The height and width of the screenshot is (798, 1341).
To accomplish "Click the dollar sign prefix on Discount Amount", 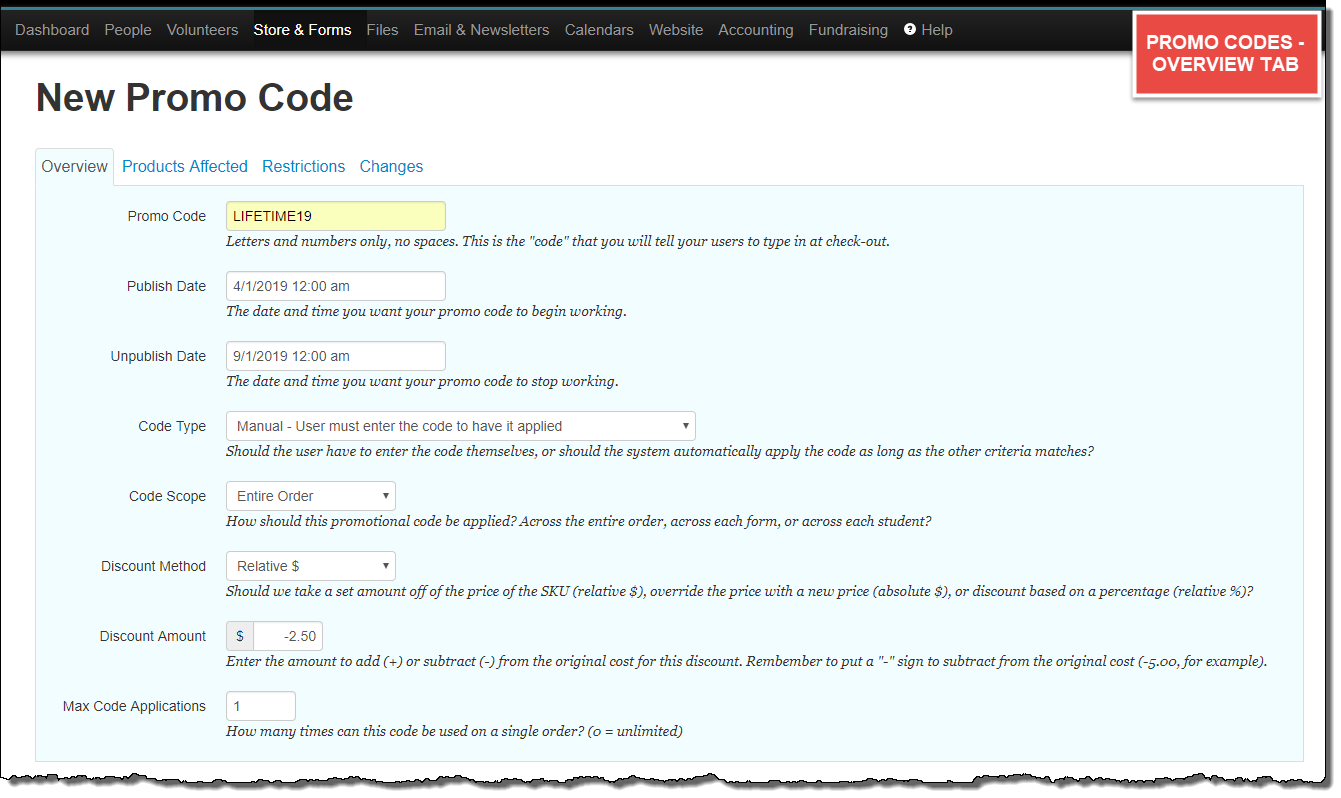I will (x=240, y=636).
